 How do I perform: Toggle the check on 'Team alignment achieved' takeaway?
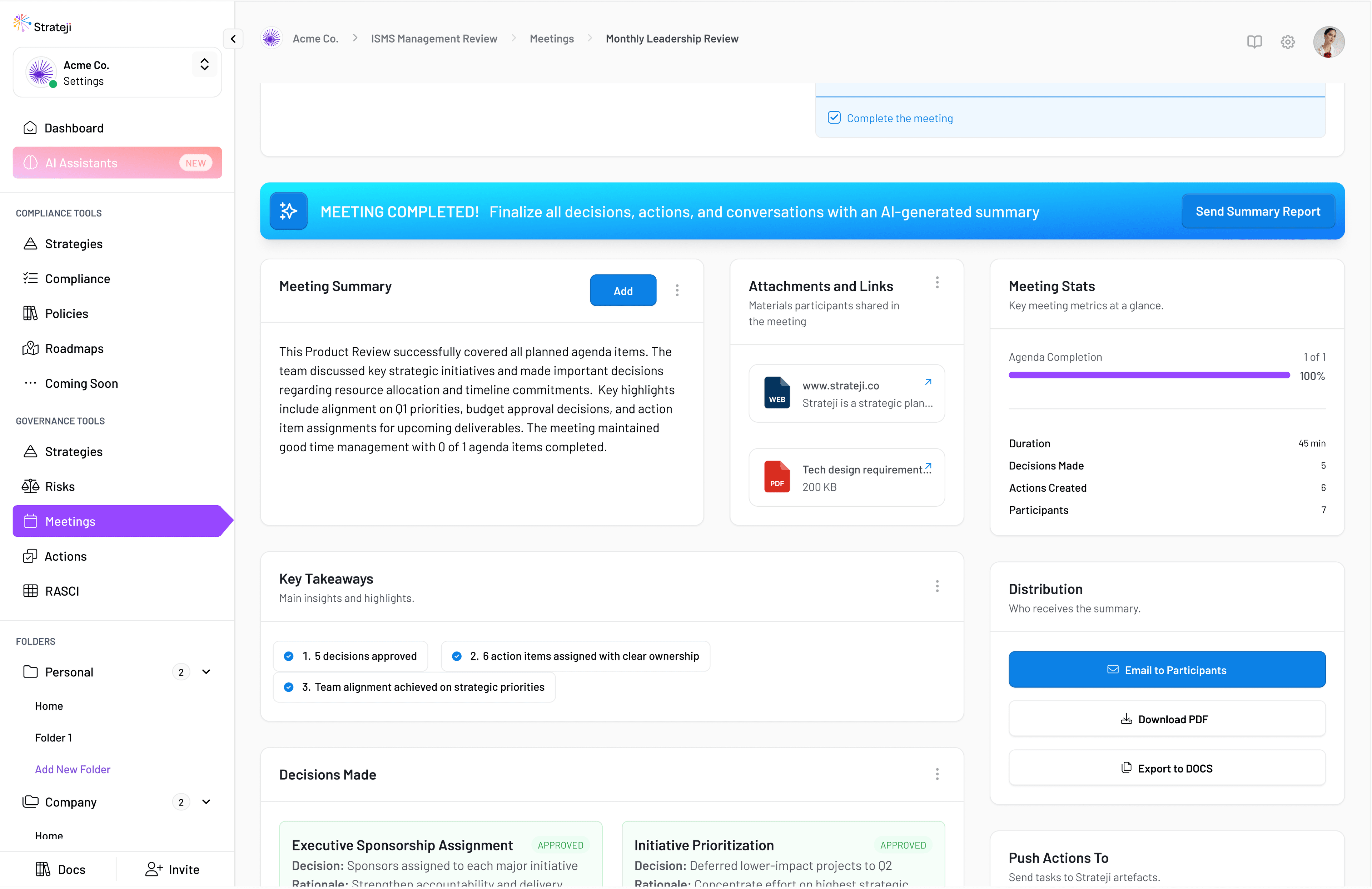coord(289,687)
